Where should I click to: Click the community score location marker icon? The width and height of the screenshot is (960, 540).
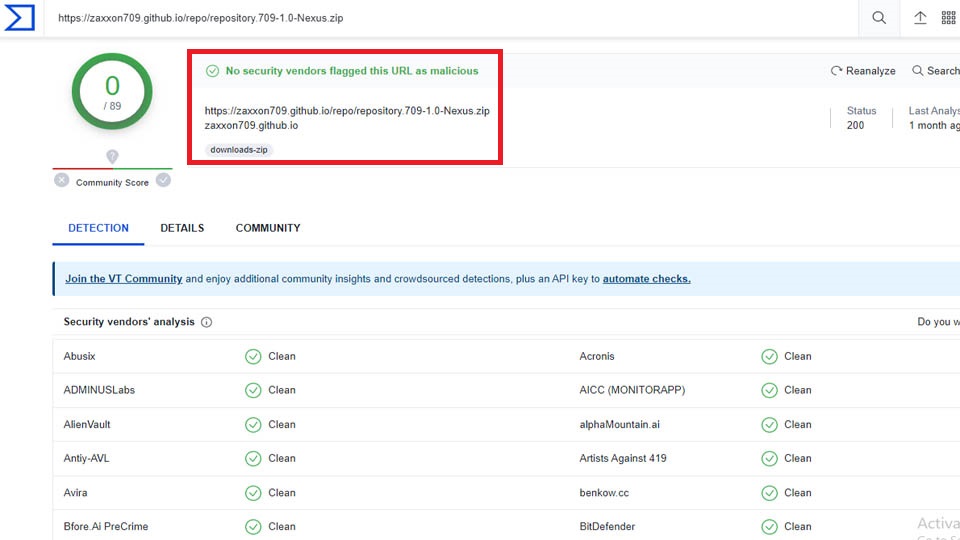[x=112, y=156]
